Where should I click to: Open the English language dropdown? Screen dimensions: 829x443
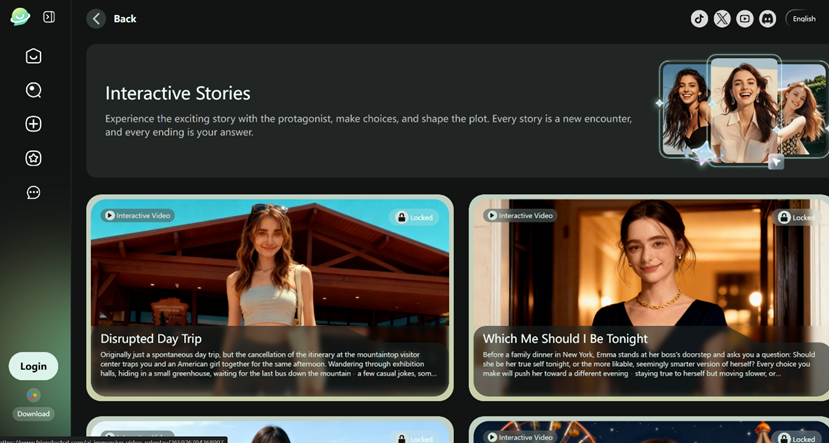tap(804, 19)
